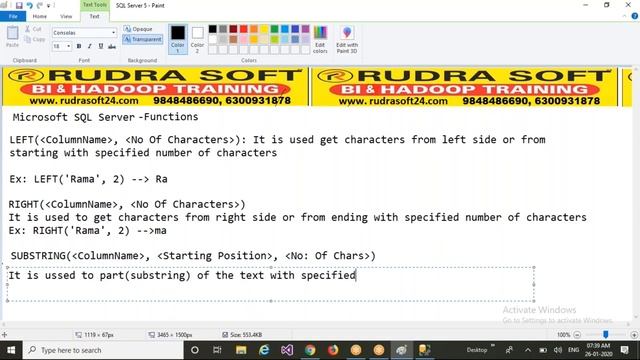Open Edit with Paint 3D
The image size is (640, 360).
click(347, 39)
